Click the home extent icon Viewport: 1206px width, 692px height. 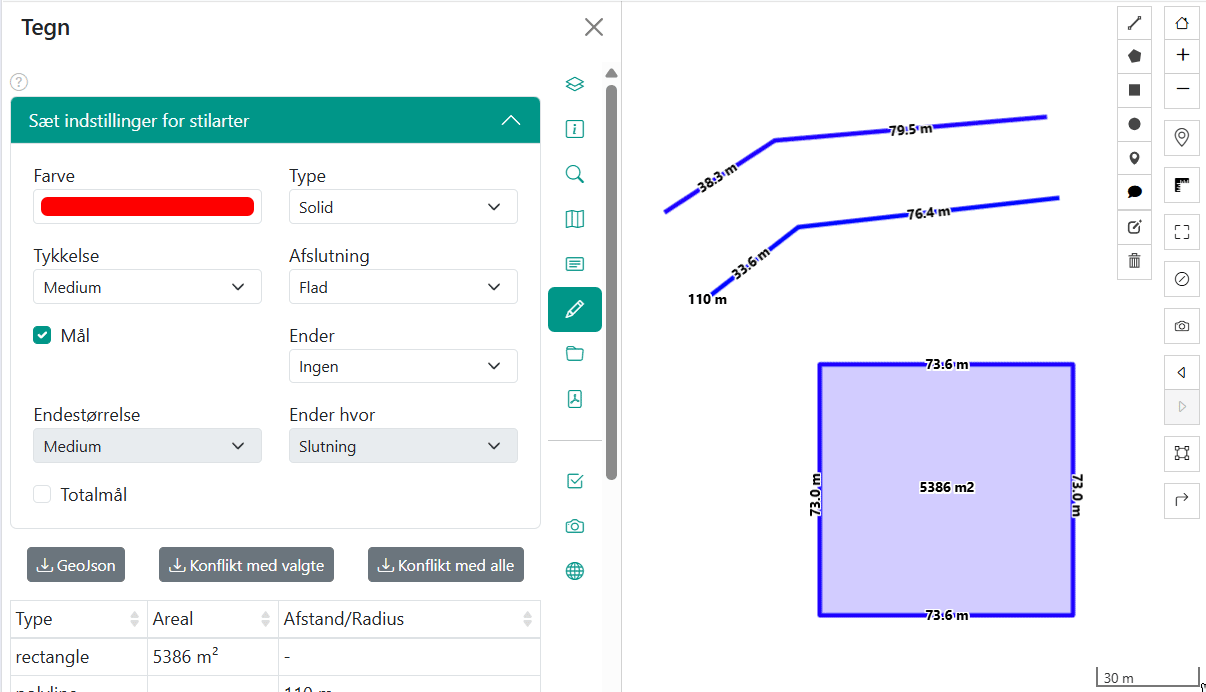coord(1182,23)
